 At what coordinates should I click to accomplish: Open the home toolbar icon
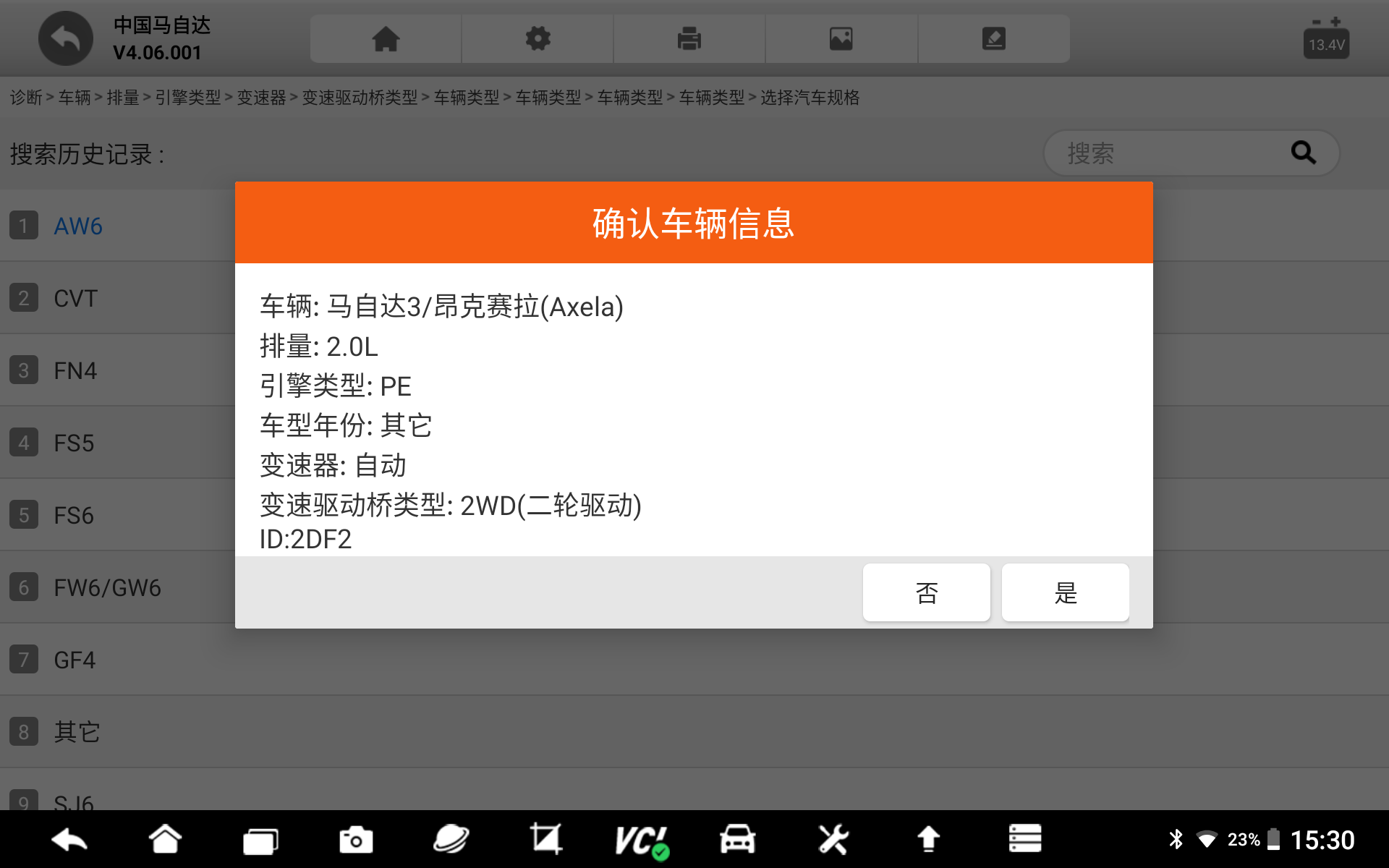pos(386,39)
